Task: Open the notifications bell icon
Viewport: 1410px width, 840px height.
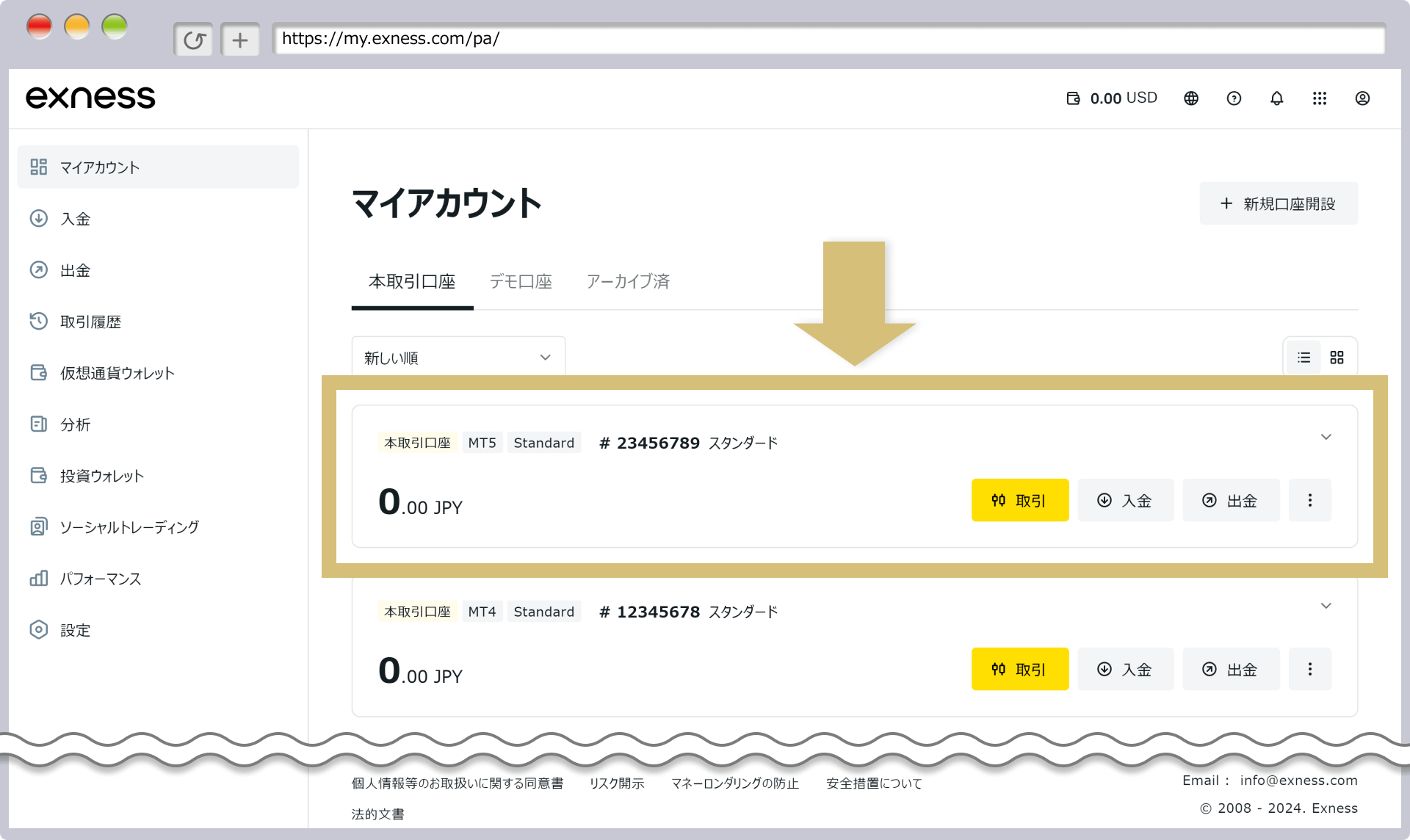Action: point(1277,98)
